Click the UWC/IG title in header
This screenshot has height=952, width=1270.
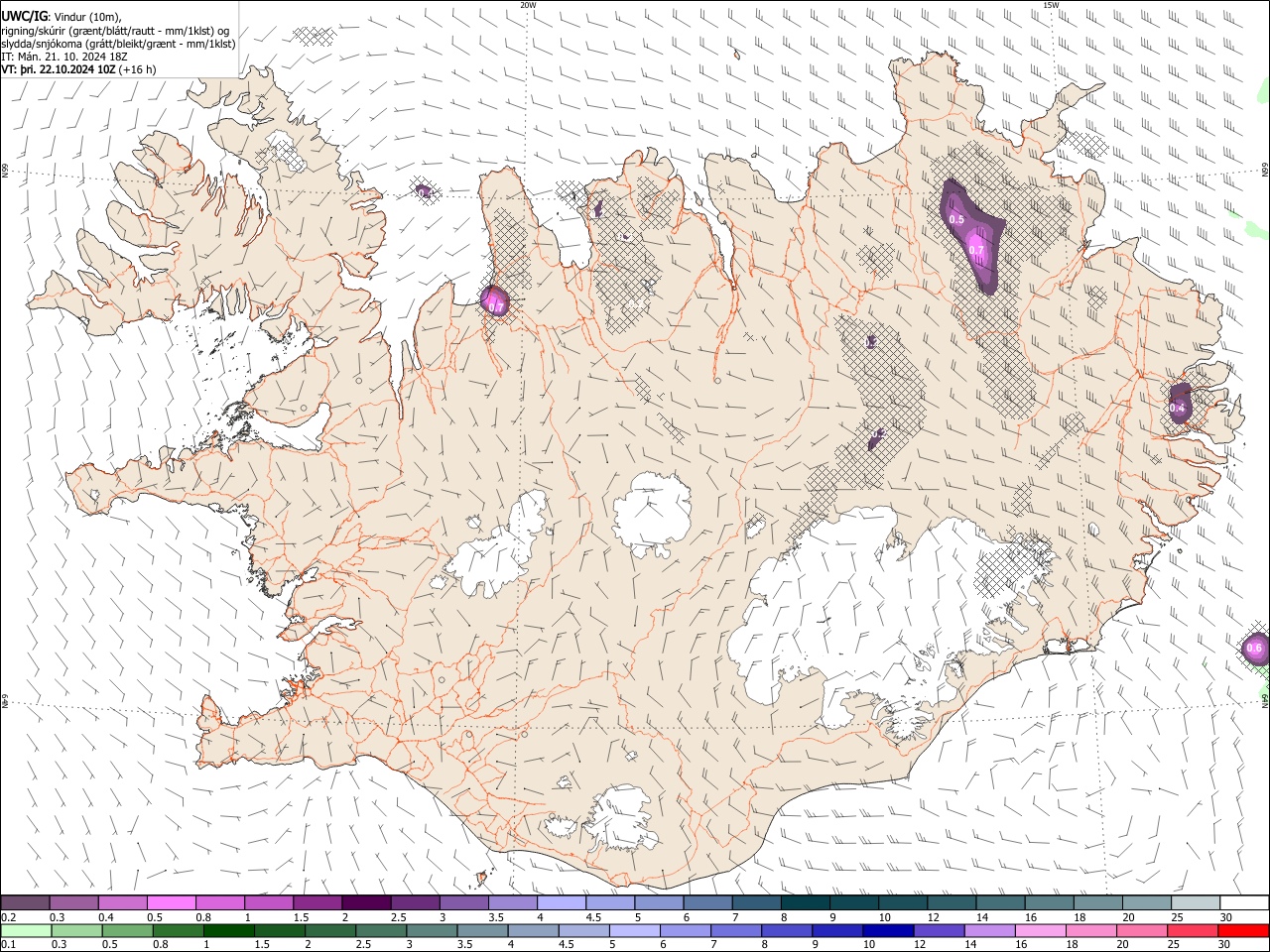click(24, 15)
